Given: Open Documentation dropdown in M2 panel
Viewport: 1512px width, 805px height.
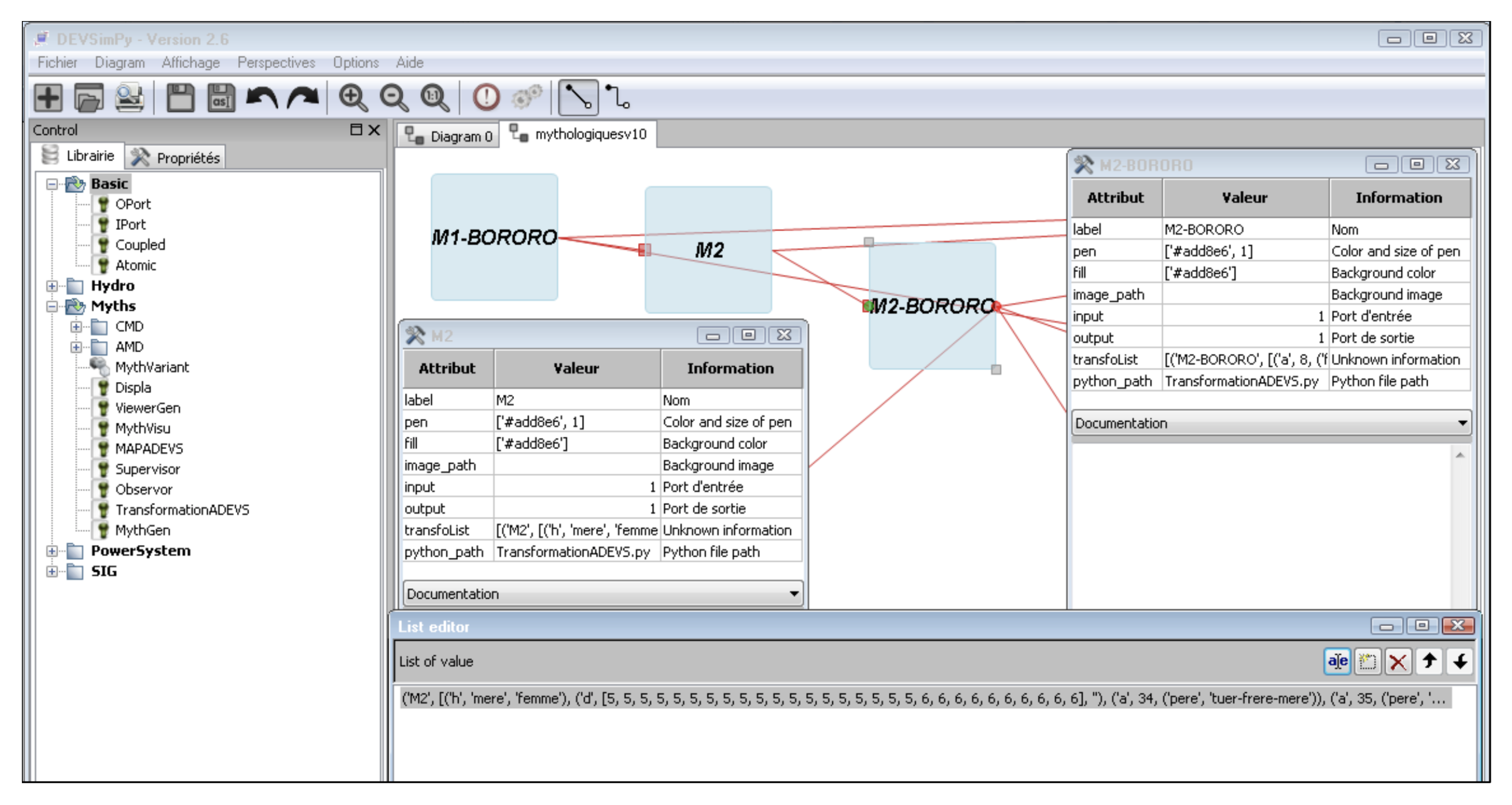Looking at the screenshot, I should (793, 594).
